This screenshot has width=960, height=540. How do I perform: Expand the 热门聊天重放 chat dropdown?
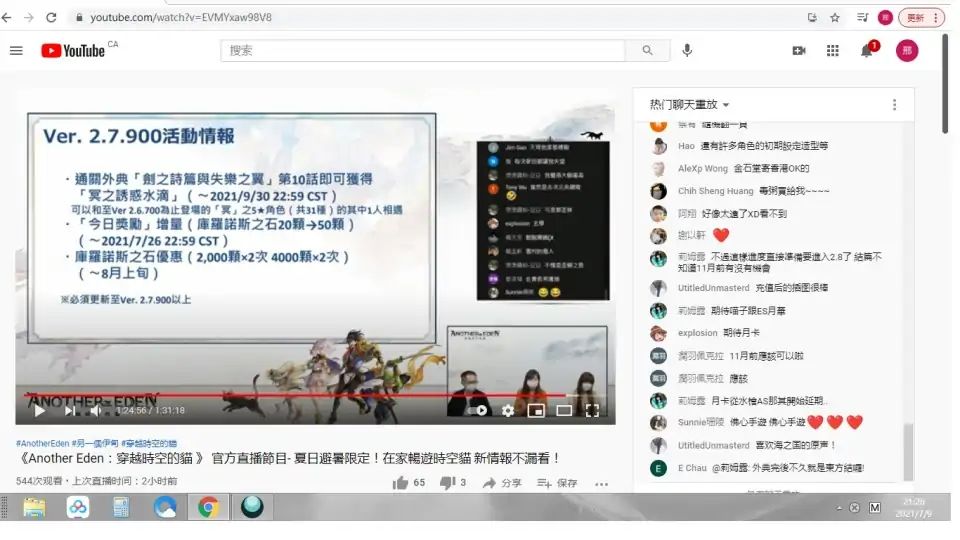coord(689,105)
